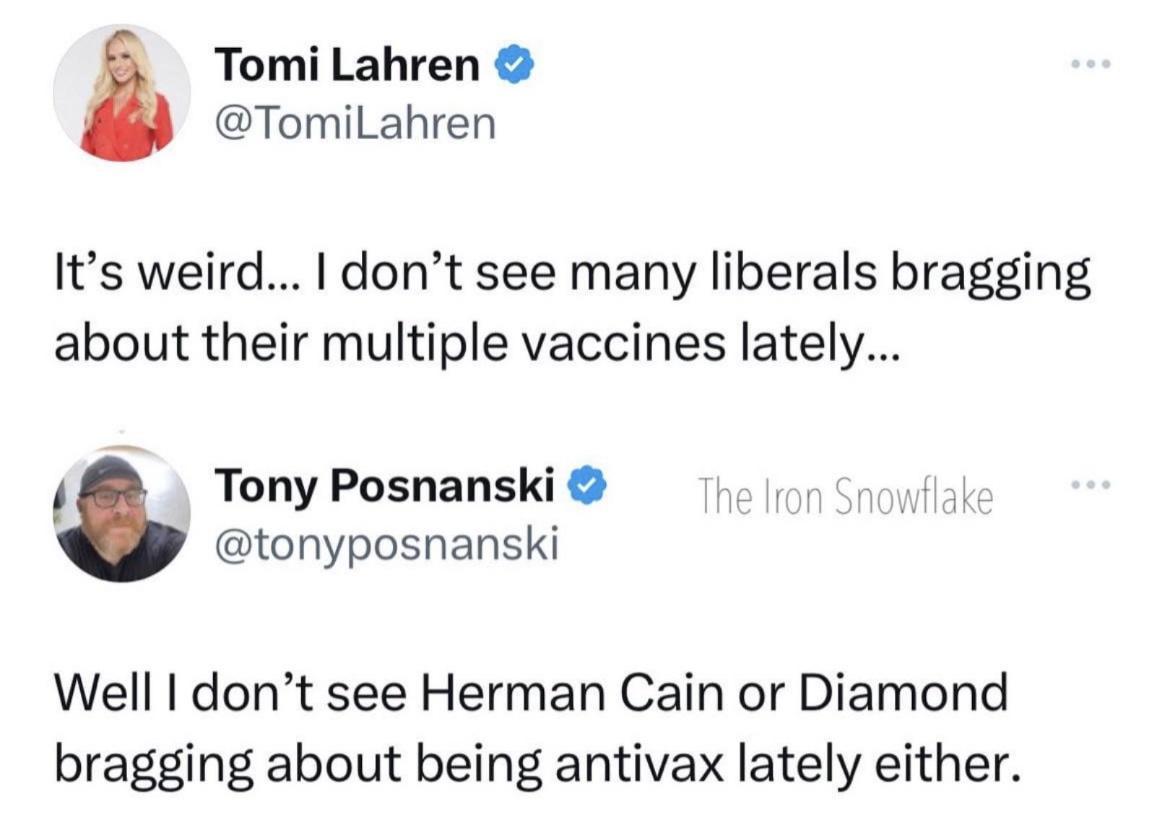1170x834 pixels.
Task: Click the tweet mentioning multiple vaccines
Action: click(x=570, y=305)
